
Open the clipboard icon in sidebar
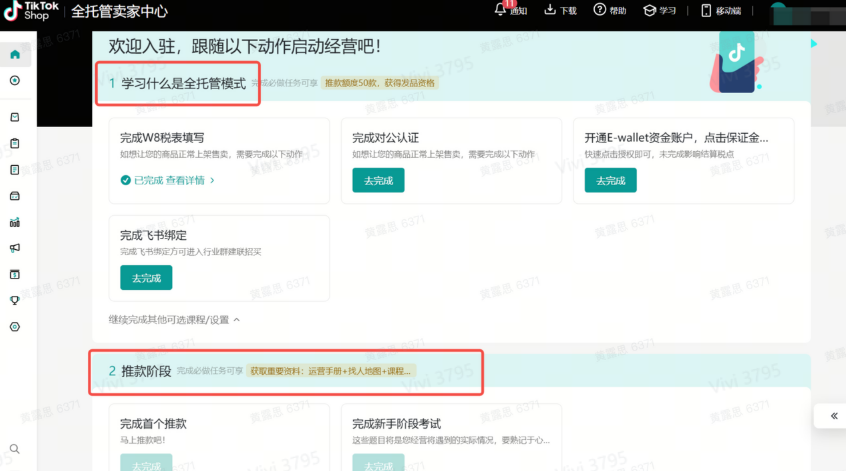pyautogui.click(x=15, y=144)
